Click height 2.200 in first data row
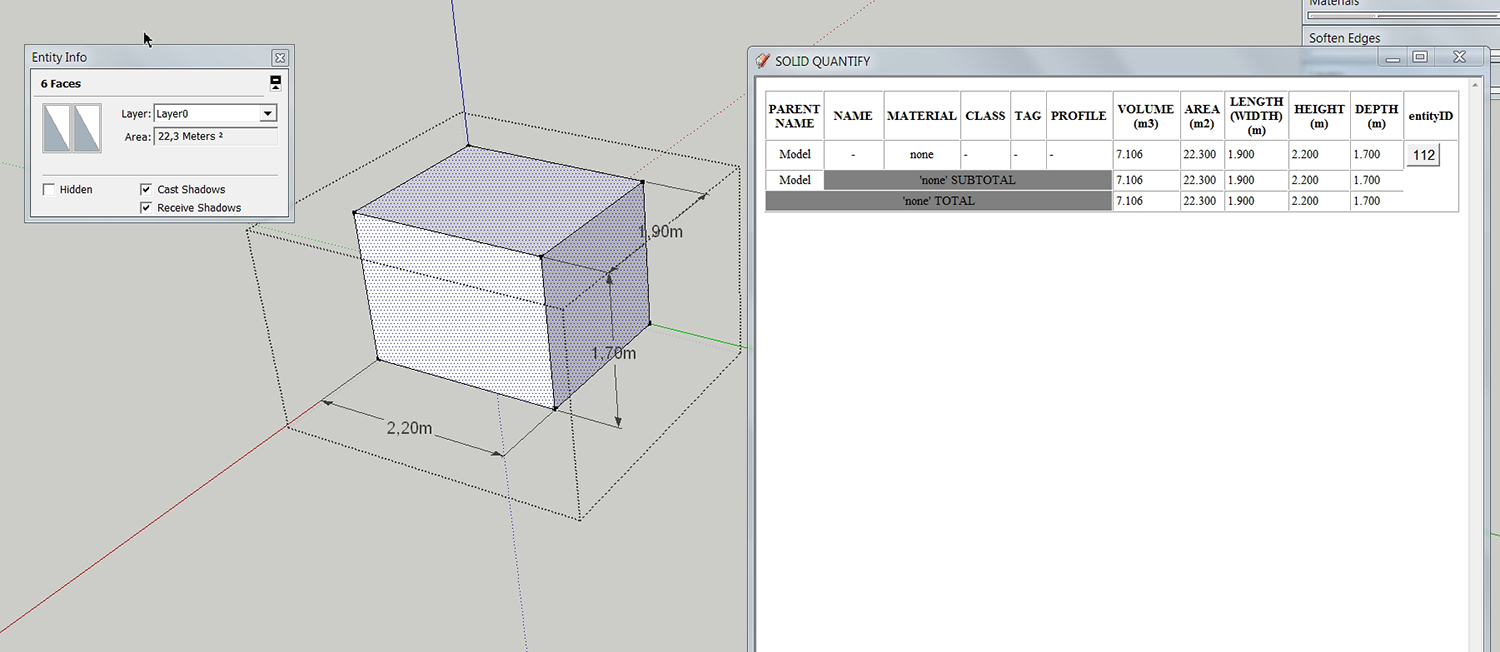 (1306, 155)
